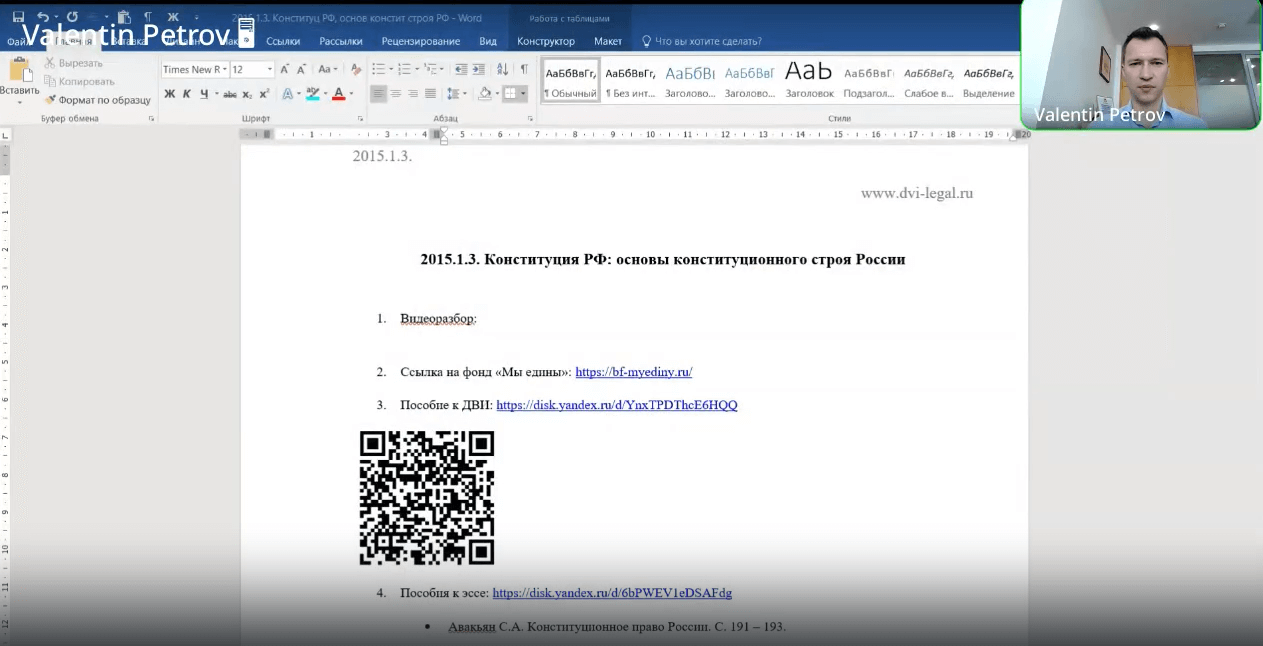The width and height of the screenshot is (1263, 646).
Task: Apply the Обычный style
Action: (571, 80)
